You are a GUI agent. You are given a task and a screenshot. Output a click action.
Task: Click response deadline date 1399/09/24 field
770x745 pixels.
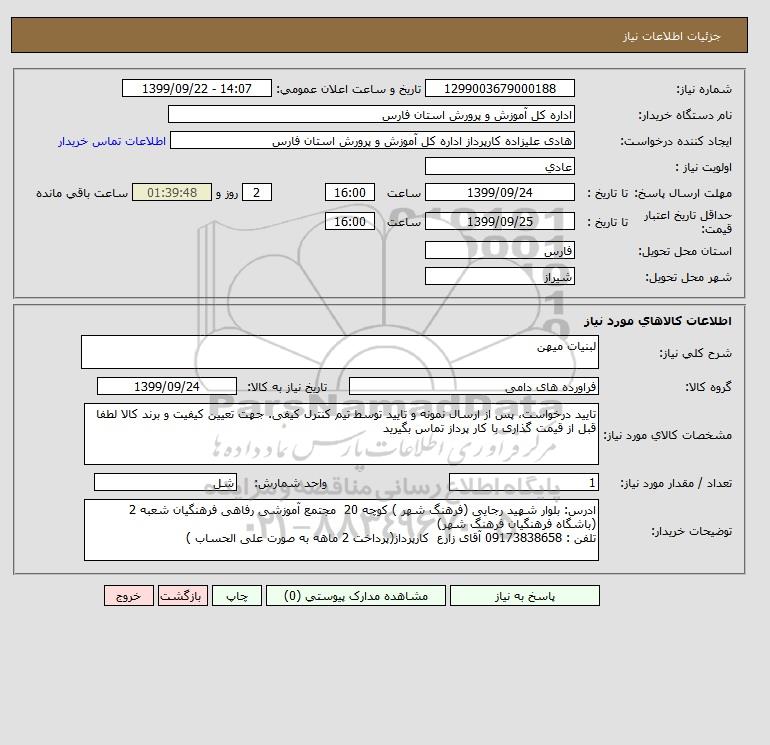point(499,193)
